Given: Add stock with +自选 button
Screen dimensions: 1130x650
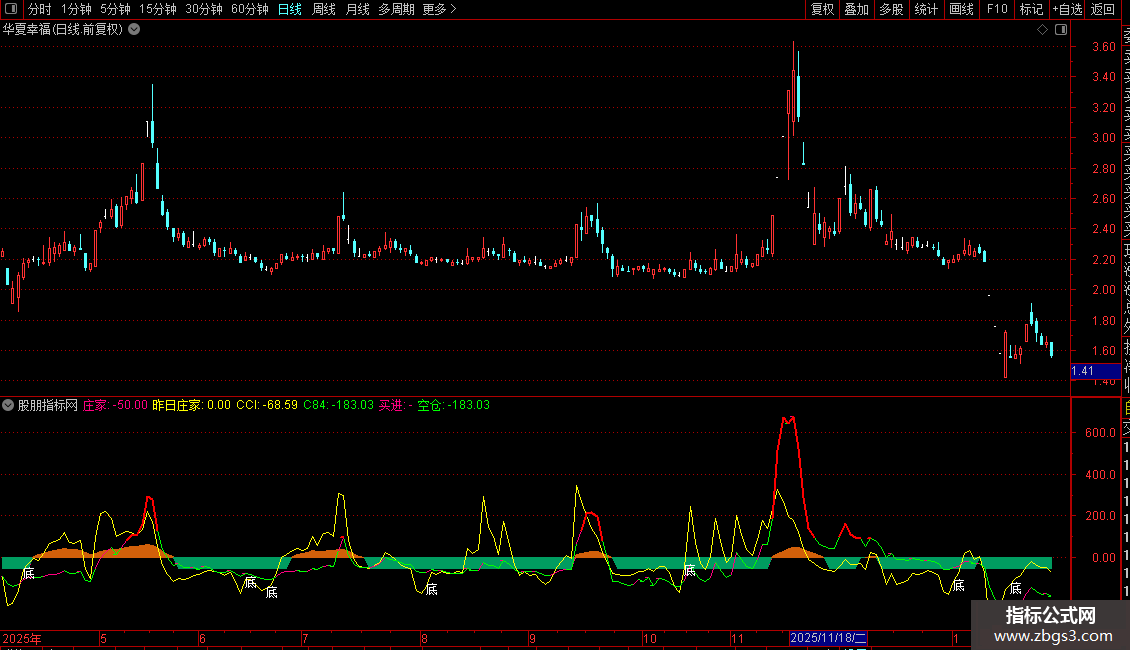Looking at the screenshot, I should (1067, 9).
